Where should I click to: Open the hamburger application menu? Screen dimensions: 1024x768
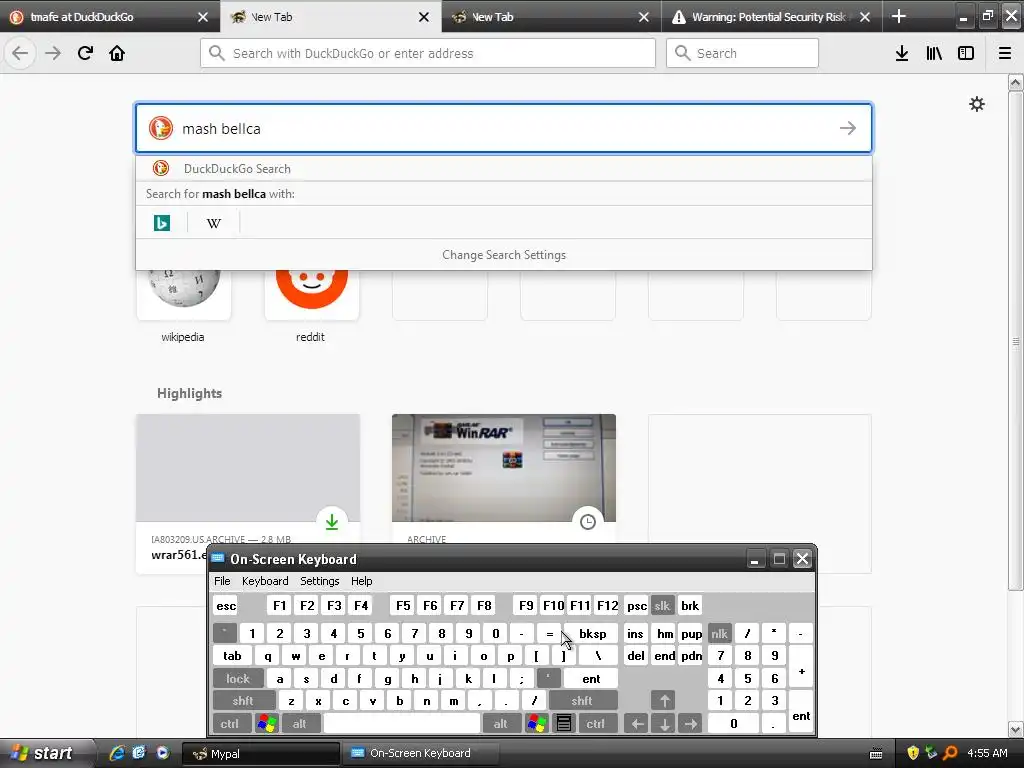1005,53
